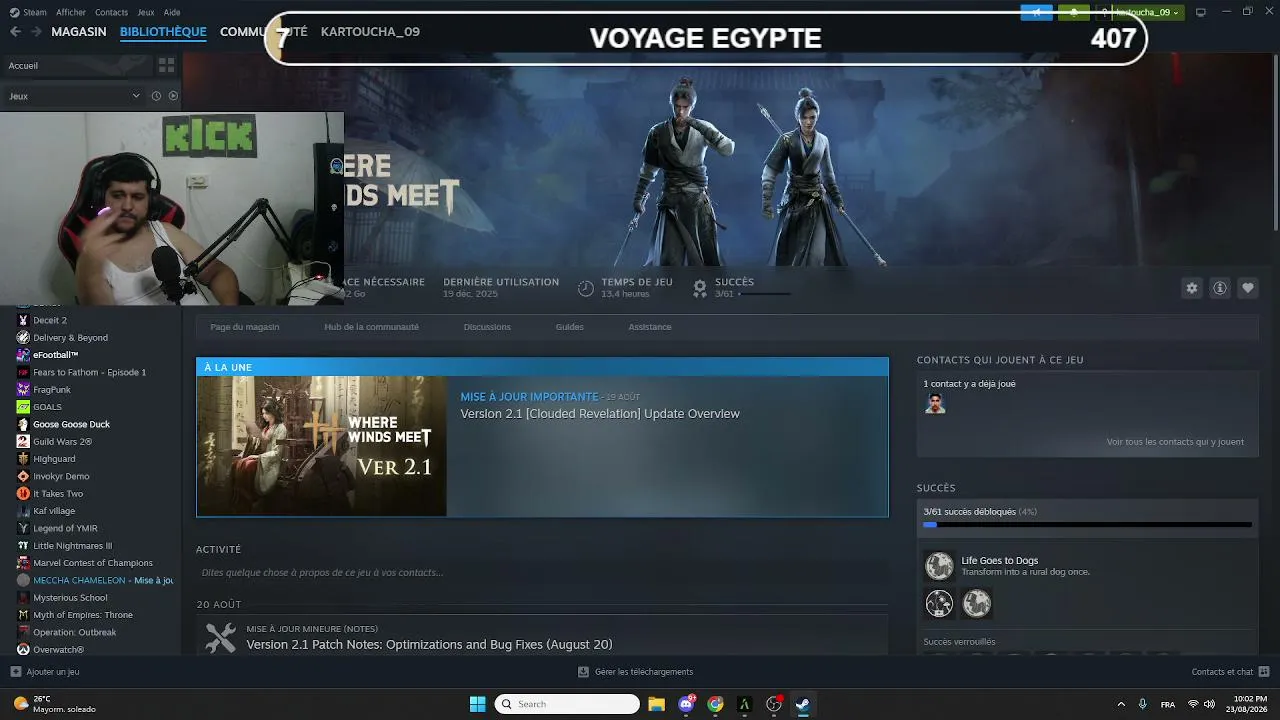The image size is (1280, 720).
Task: Sort library by recent activity clock icon
Action: tap(156, 96)
